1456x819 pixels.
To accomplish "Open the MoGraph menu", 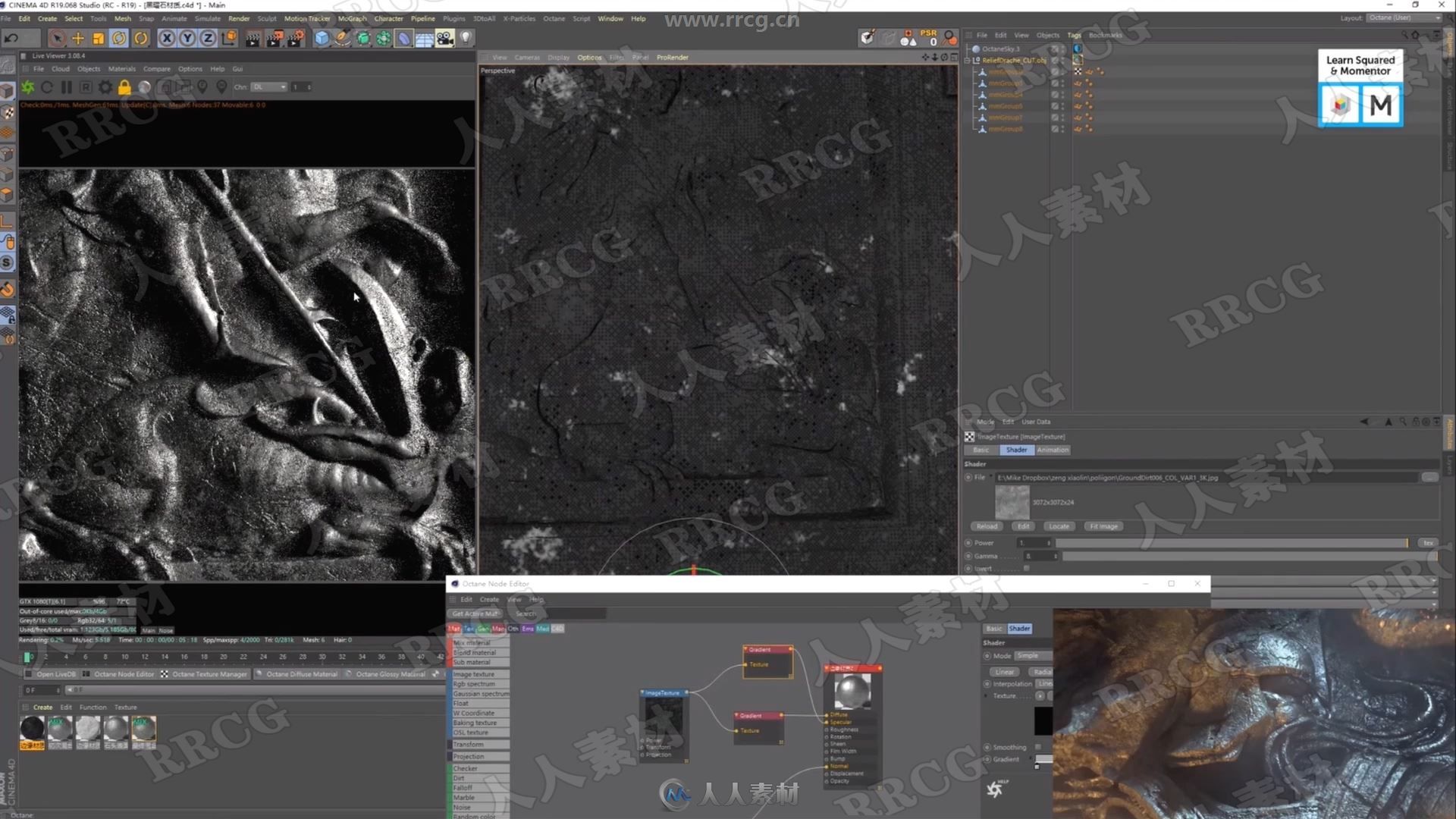I will 352,18.
